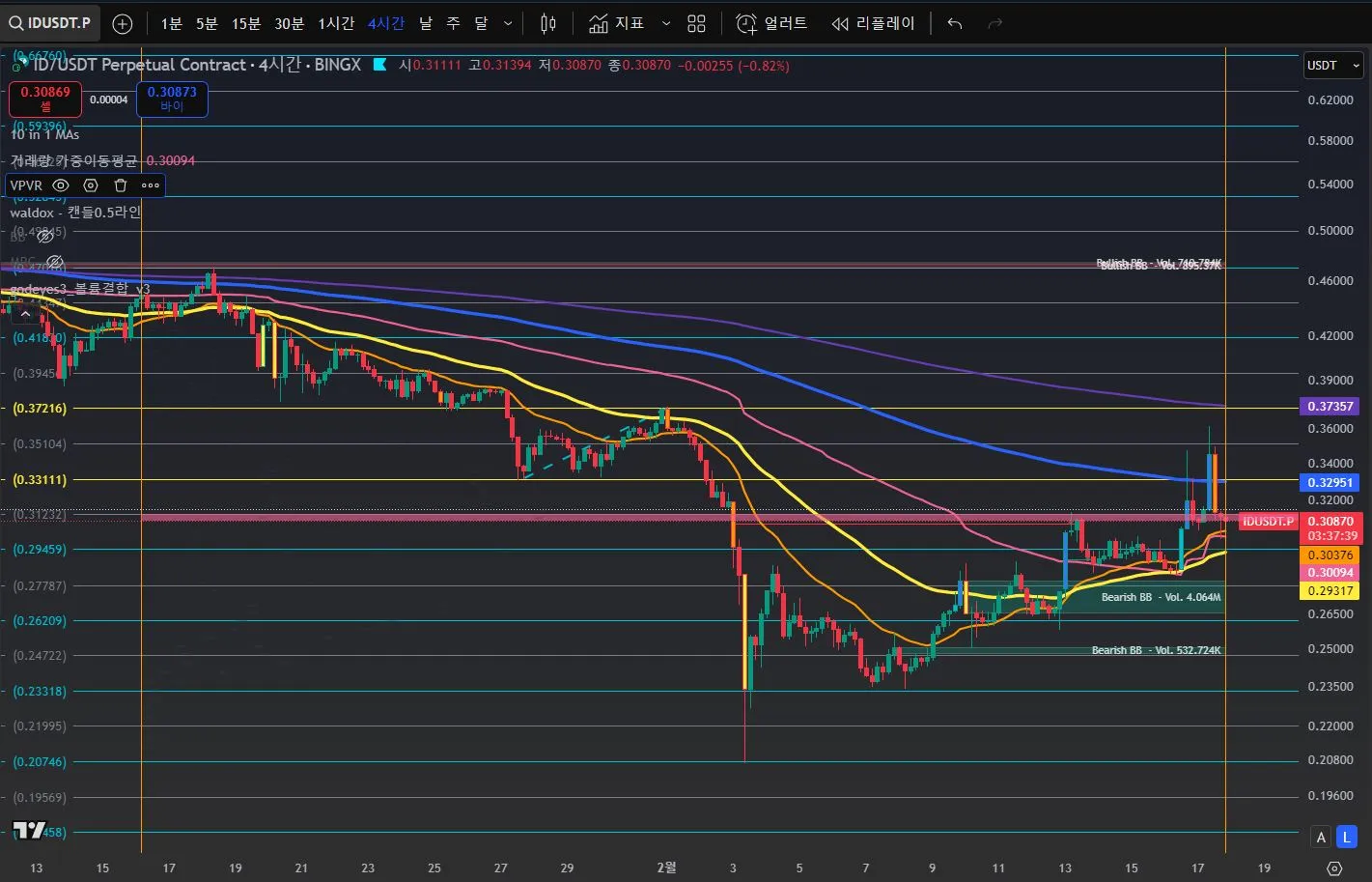Image resolution: width=1372 pixels, height=882 pixels.
Task: Click the red IDUSDT.P last price label
Action: [1268, 522]
